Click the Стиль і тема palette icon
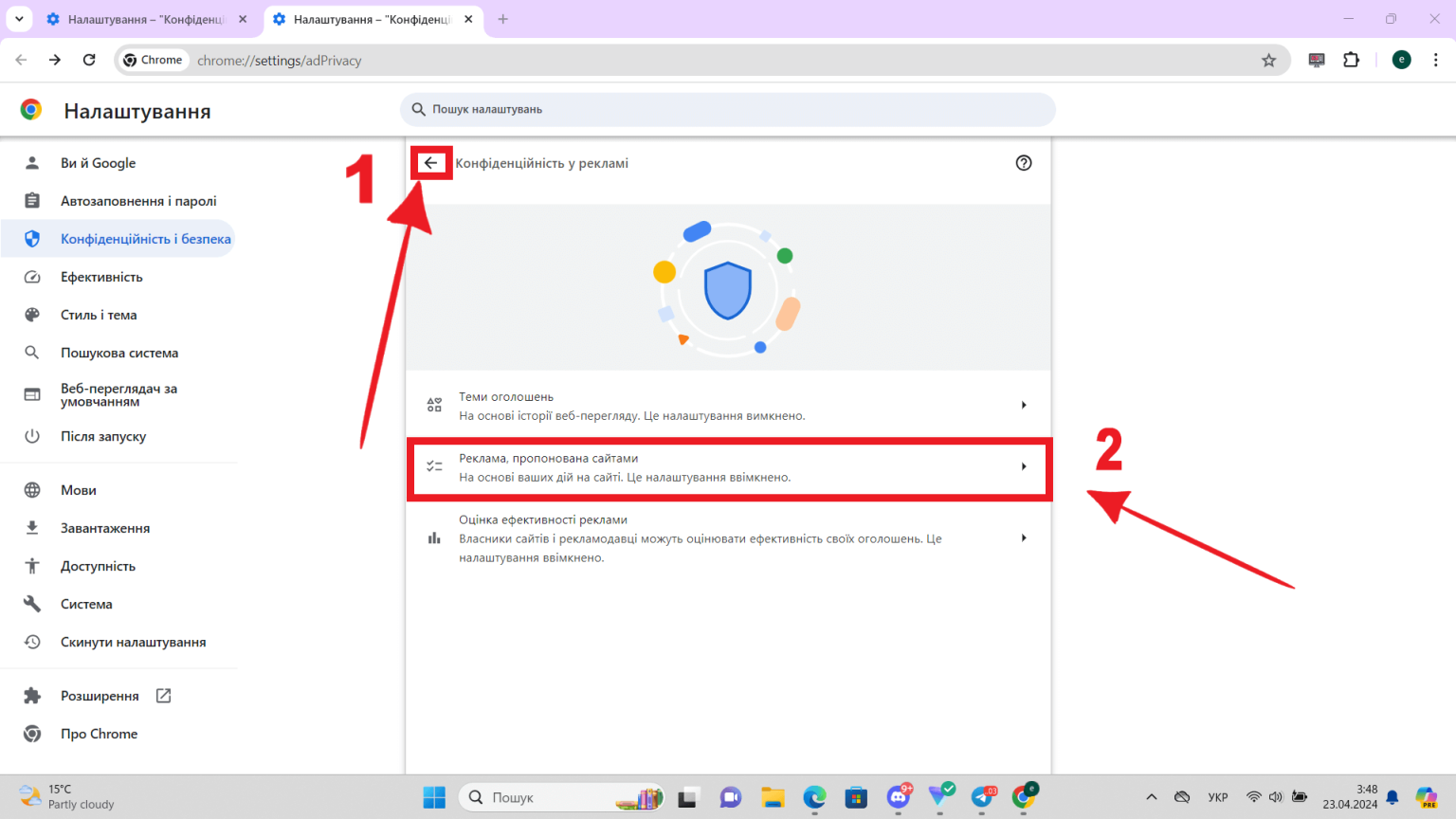 [x=32, y=314]
